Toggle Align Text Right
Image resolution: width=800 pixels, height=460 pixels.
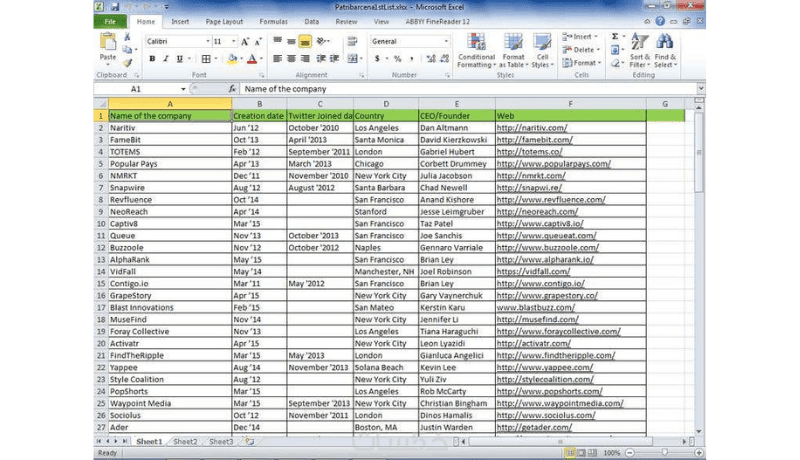305,59
